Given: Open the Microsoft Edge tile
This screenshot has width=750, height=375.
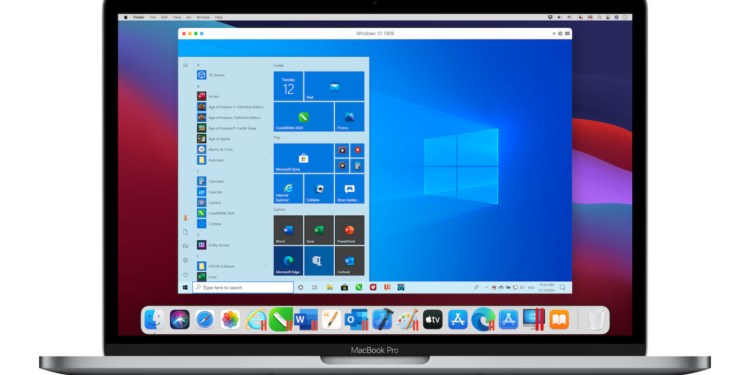Looking at the screenshot, I should [x=288, y=261].
